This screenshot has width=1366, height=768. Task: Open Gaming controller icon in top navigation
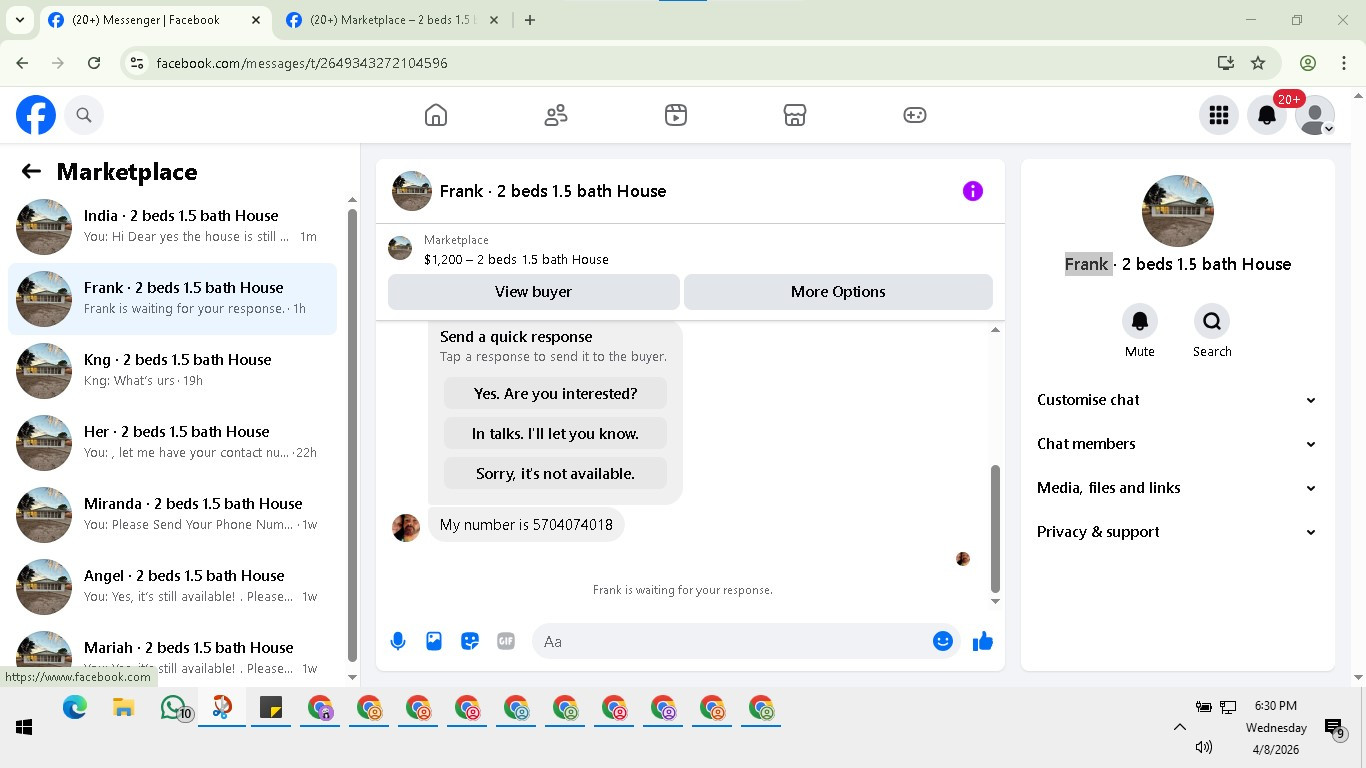point(915,115)
